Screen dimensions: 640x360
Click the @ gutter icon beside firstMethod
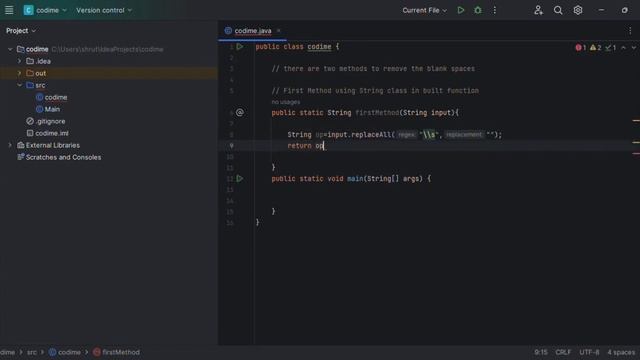[240, 112]
